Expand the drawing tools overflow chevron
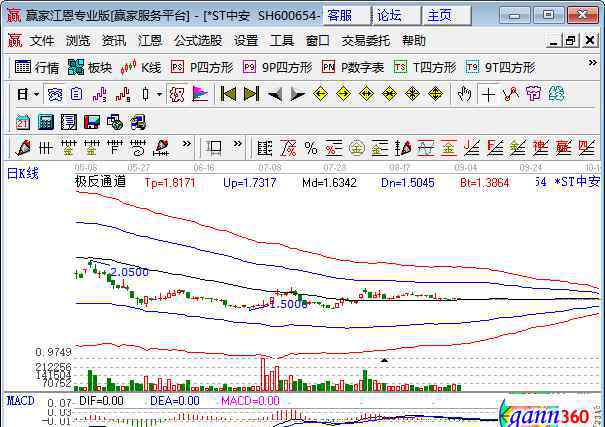 (186, 144)
